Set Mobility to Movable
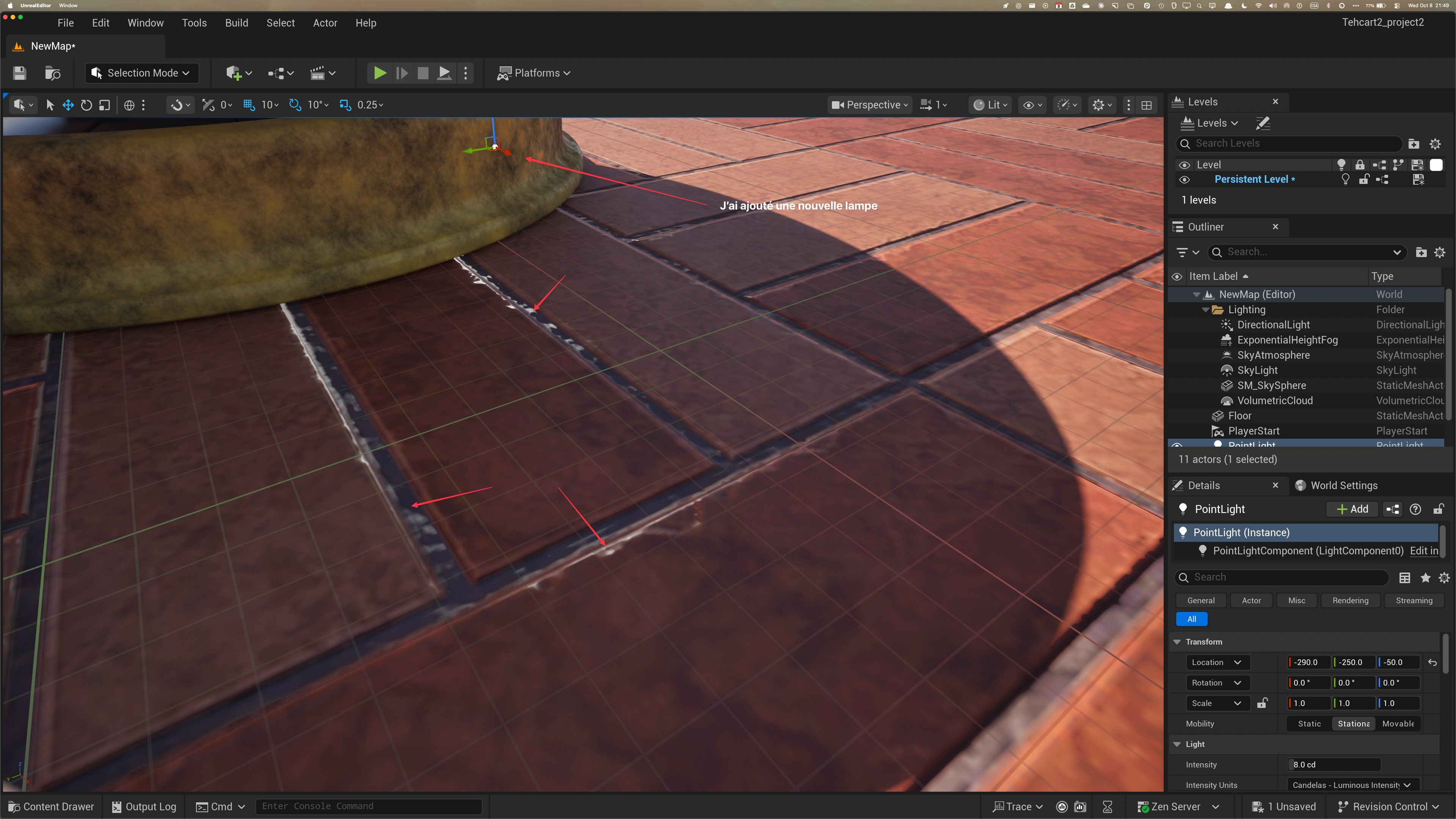1456x819 pixels. (1398, 724)
